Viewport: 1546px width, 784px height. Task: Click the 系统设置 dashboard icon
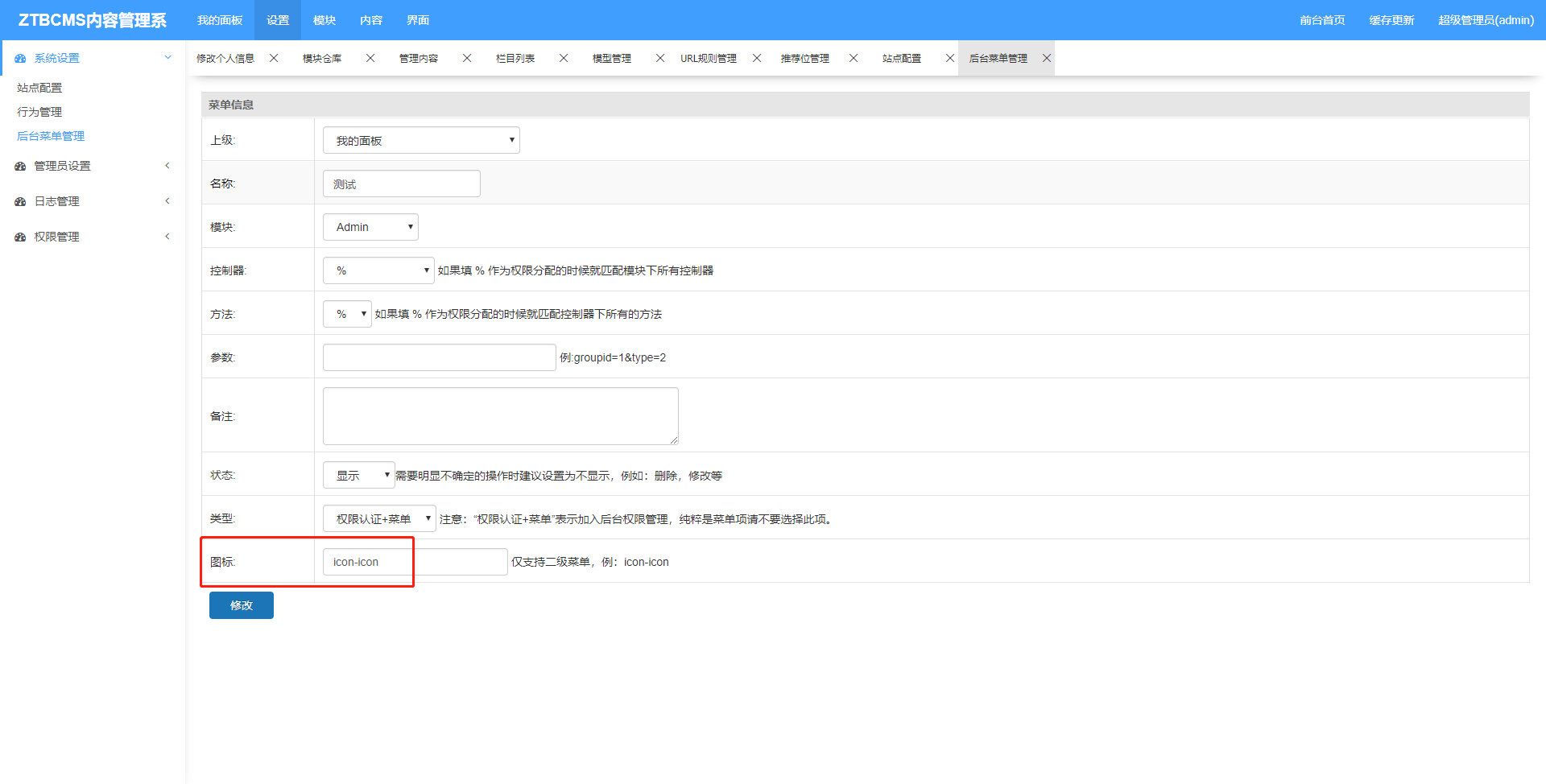point(20,59)
